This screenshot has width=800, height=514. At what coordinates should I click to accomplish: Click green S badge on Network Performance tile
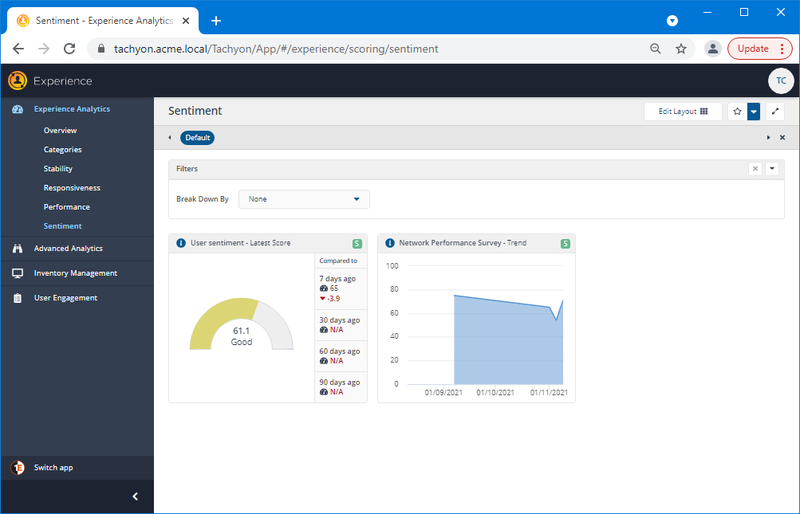click(565, 243)
